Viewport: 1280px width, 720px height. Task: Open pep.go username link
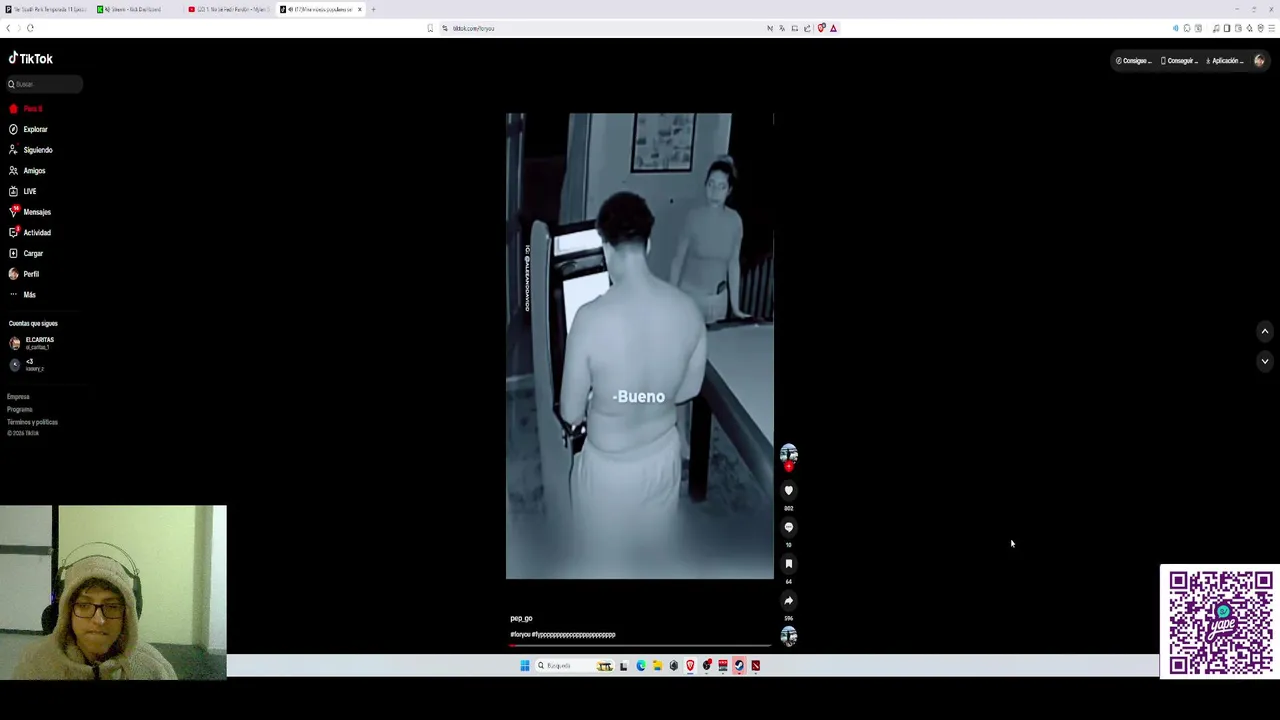pyautogui.click(x=521, y=619)
